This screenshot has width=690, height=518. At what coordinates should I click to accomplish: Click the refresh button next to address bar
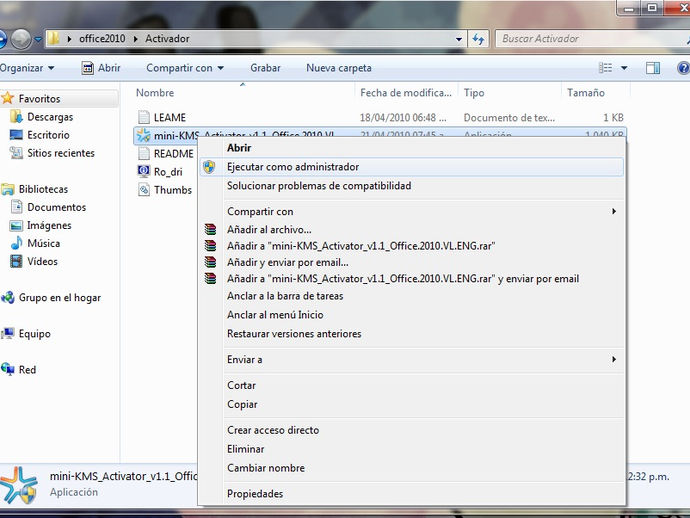point(478,39)
